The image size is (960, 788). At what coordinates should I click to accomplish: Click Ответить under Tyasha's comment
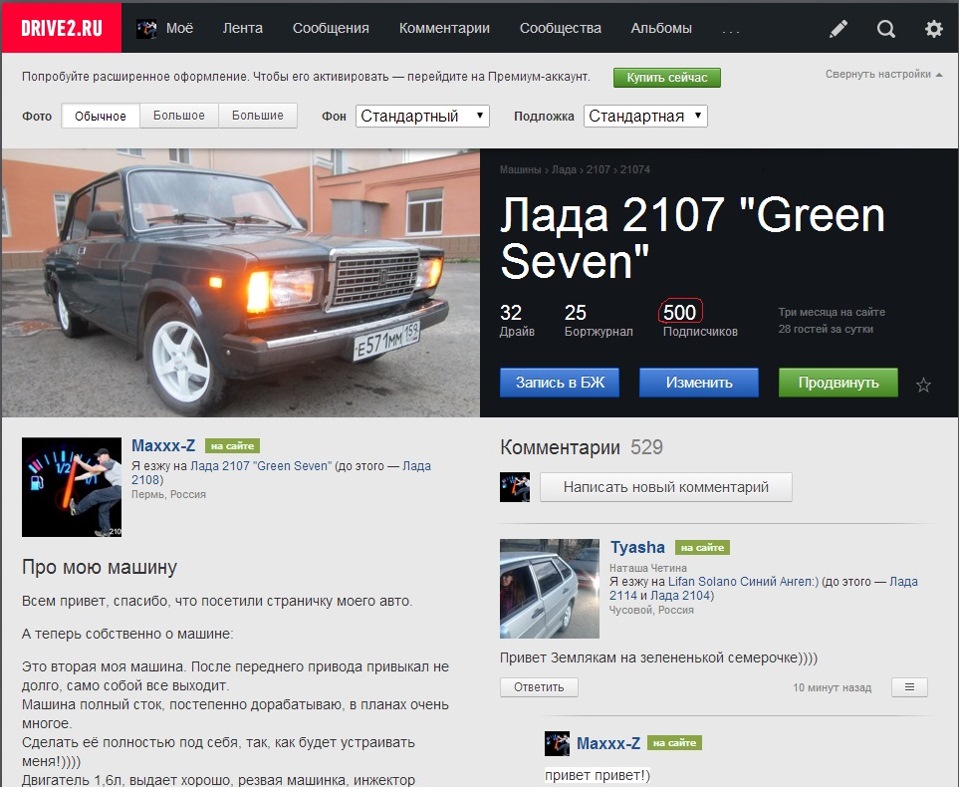click(x=539, y=687)
